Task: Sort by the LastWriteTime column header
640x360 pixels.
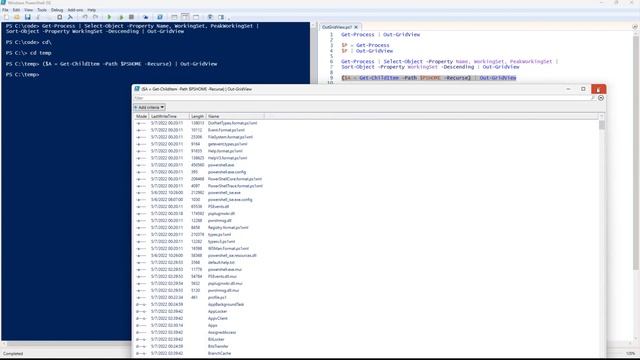Action: (x=169, y=116)
